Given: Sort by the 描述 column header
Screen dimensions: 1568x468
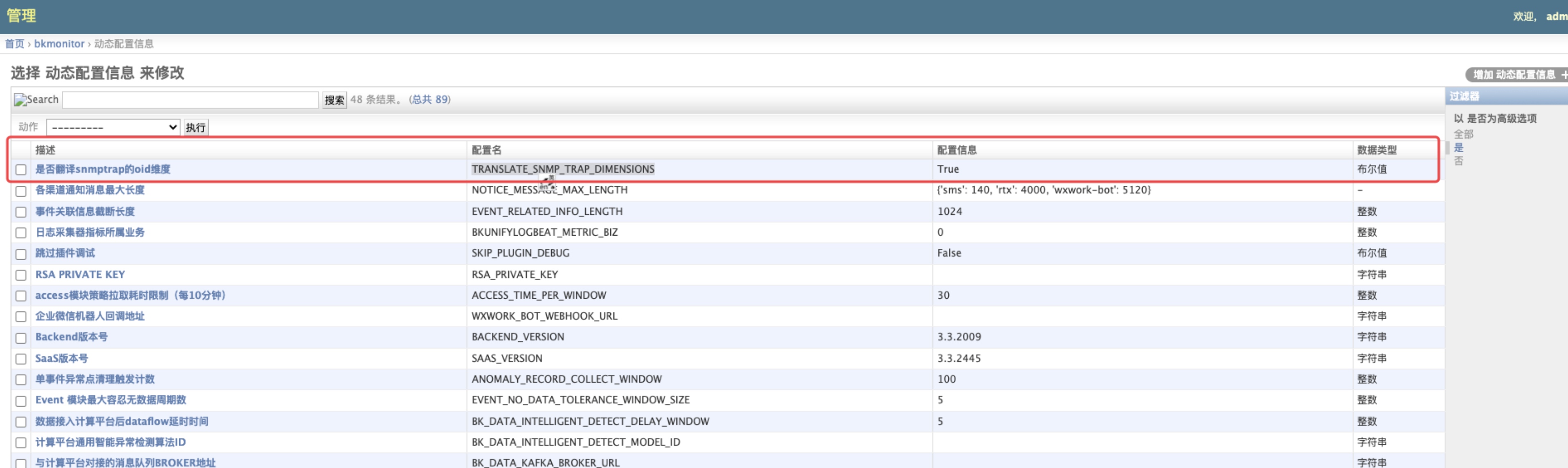Looking at the screenshot, I should tap(46, 150).
